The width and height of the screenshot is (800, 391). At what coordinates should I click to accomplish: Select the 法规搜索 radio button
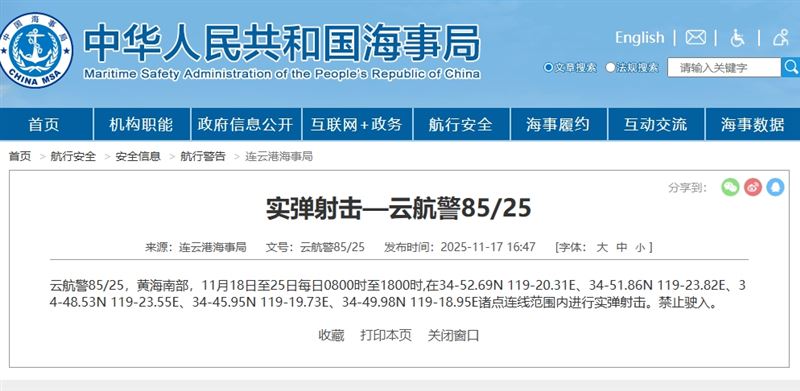tap(610, 67)
